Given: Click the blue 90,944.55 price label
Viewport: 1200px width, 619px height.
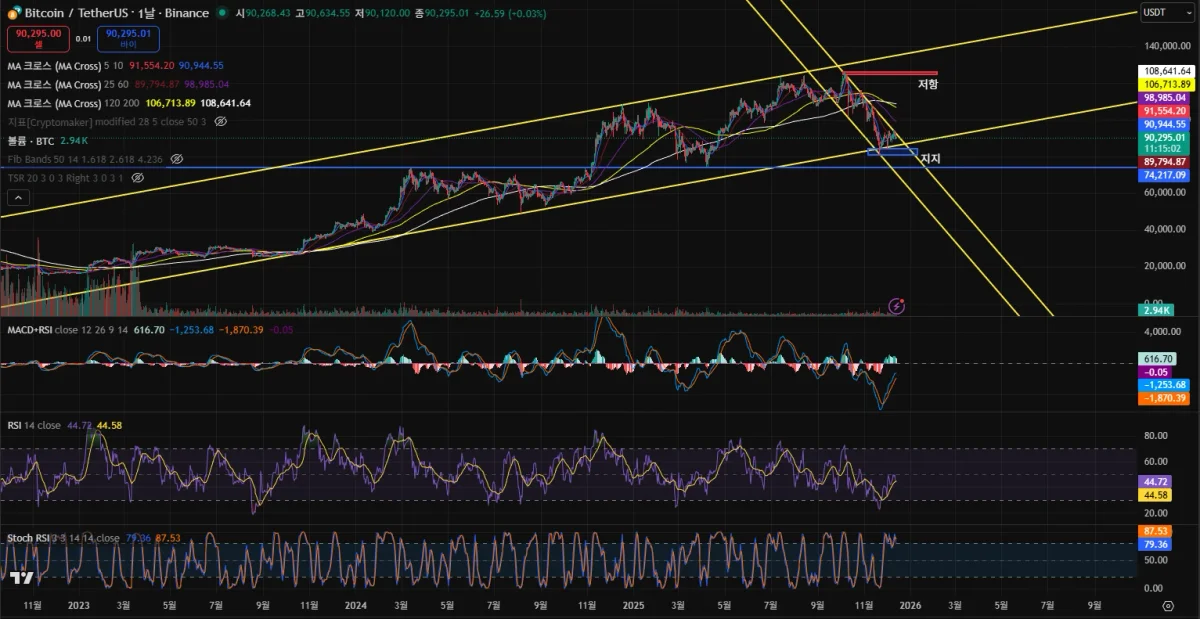Looking at the screenshot, I should (x=1166, y=124).
